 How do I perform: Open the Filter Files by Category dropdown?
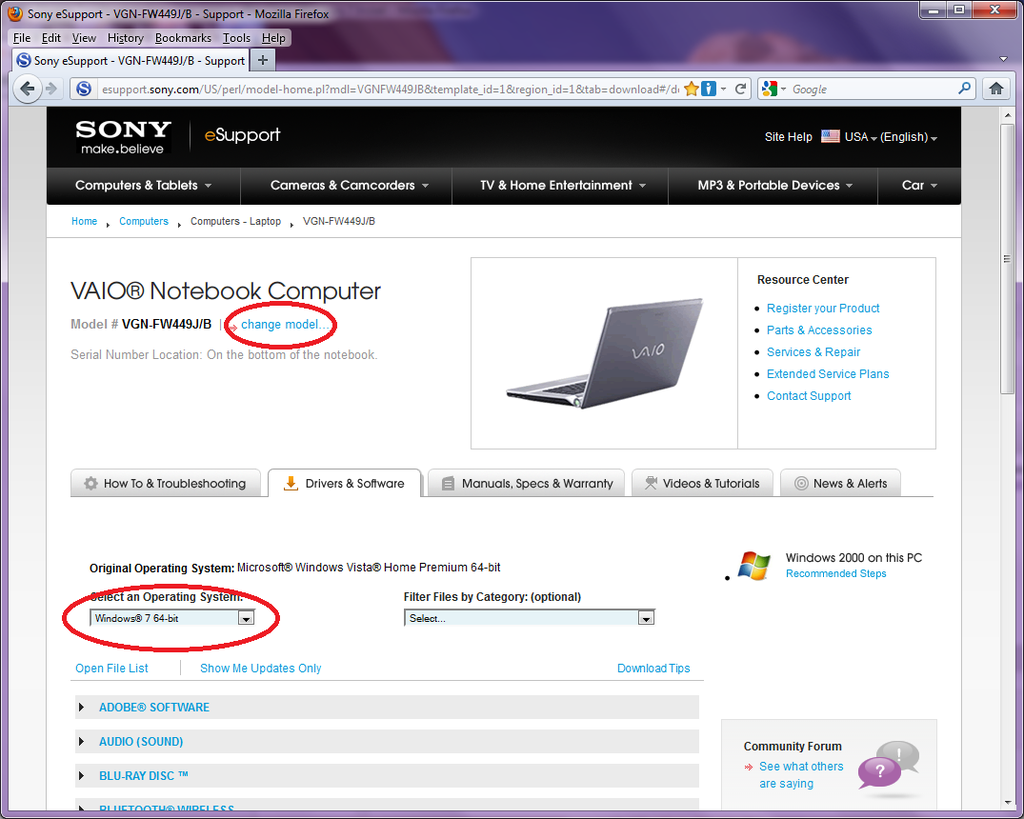coord(529,618)
